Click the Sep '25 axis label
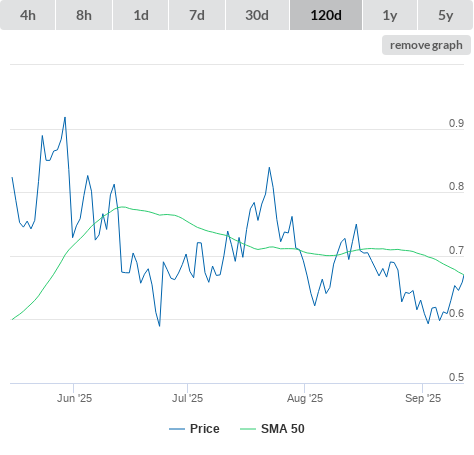 (423, 398)
